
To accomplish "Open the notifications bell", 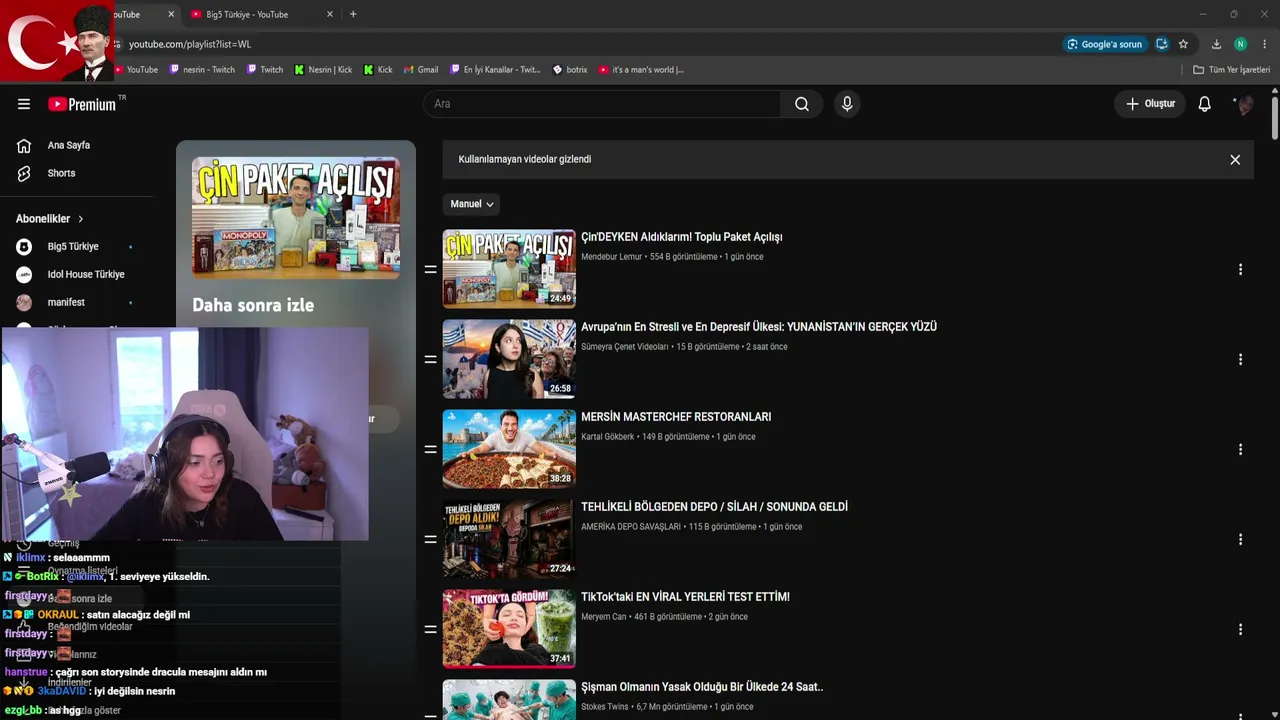I will pyautogui.click(x=1205, y=104).
